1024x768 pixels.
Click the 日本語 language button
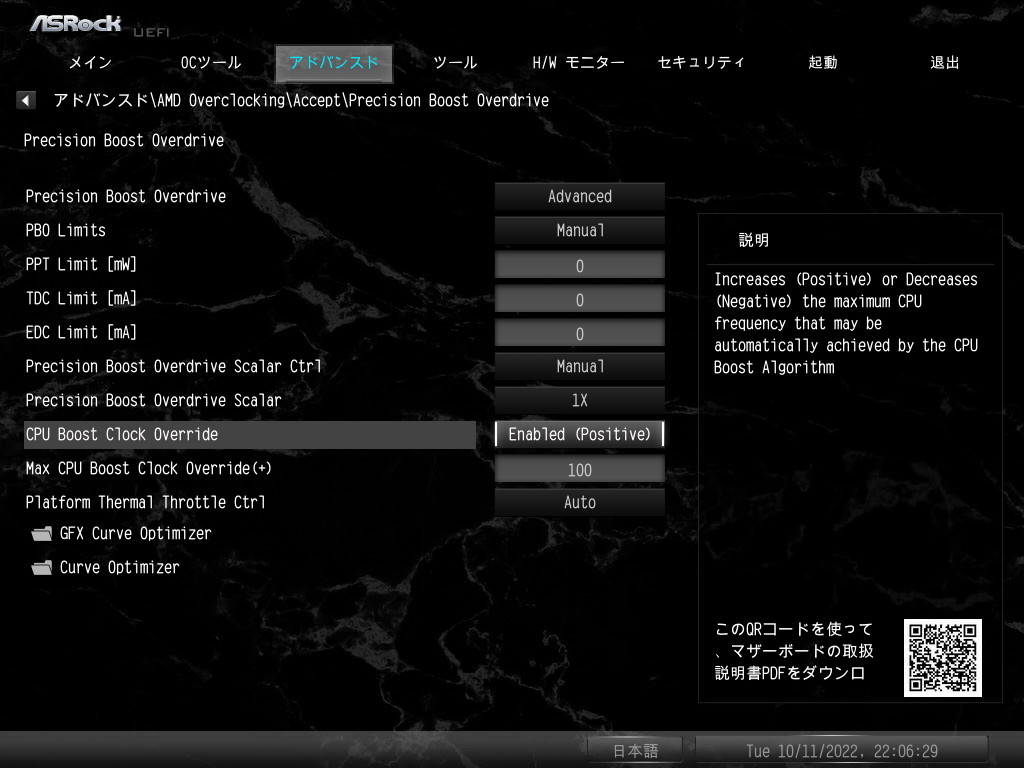point(635,750)
